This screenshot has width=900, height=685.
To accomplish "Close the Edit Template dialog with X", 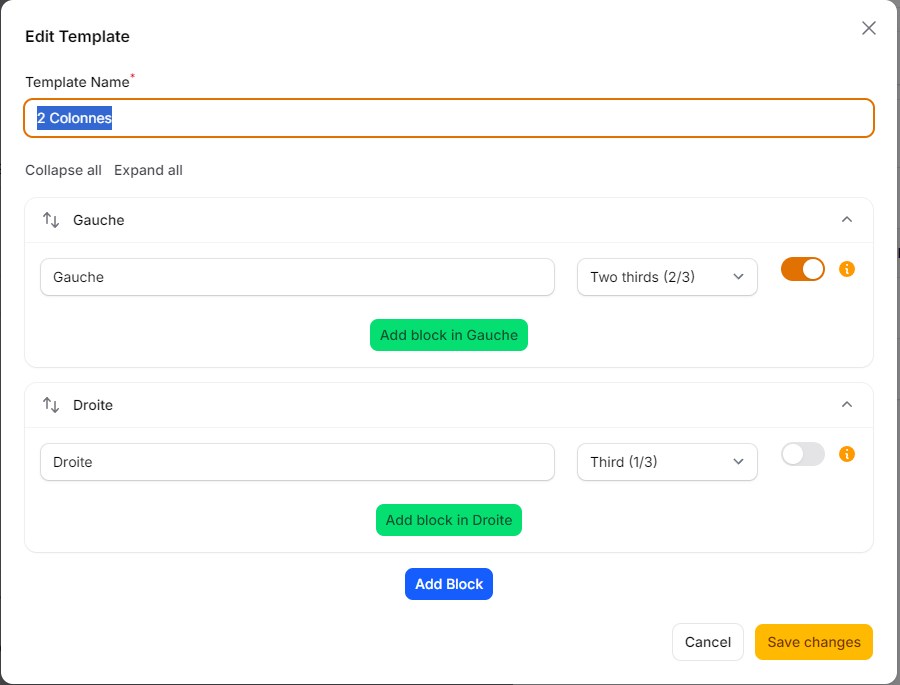I will (868, 28).
